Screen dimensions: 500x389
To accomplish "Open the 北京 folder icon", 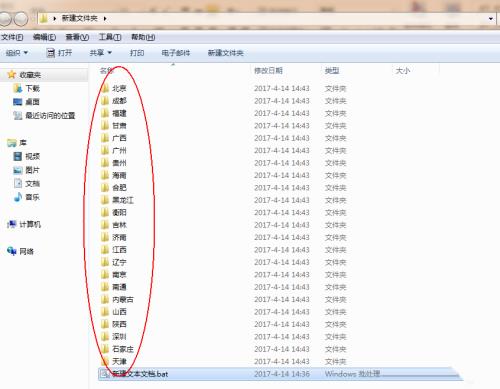I will (105, 88).
